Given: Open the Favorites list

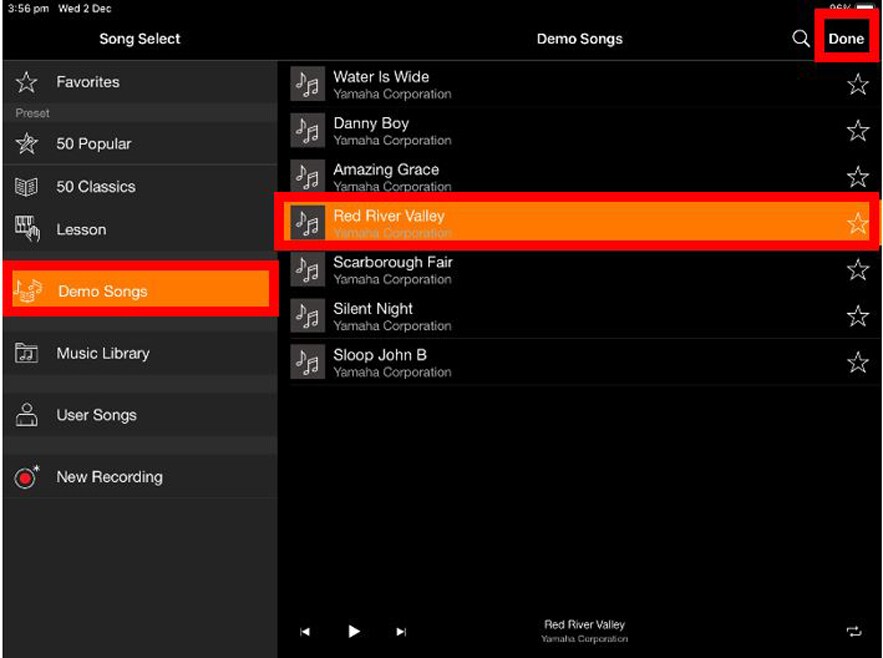Looking at the screenshot, I should (x=87, y=82).
